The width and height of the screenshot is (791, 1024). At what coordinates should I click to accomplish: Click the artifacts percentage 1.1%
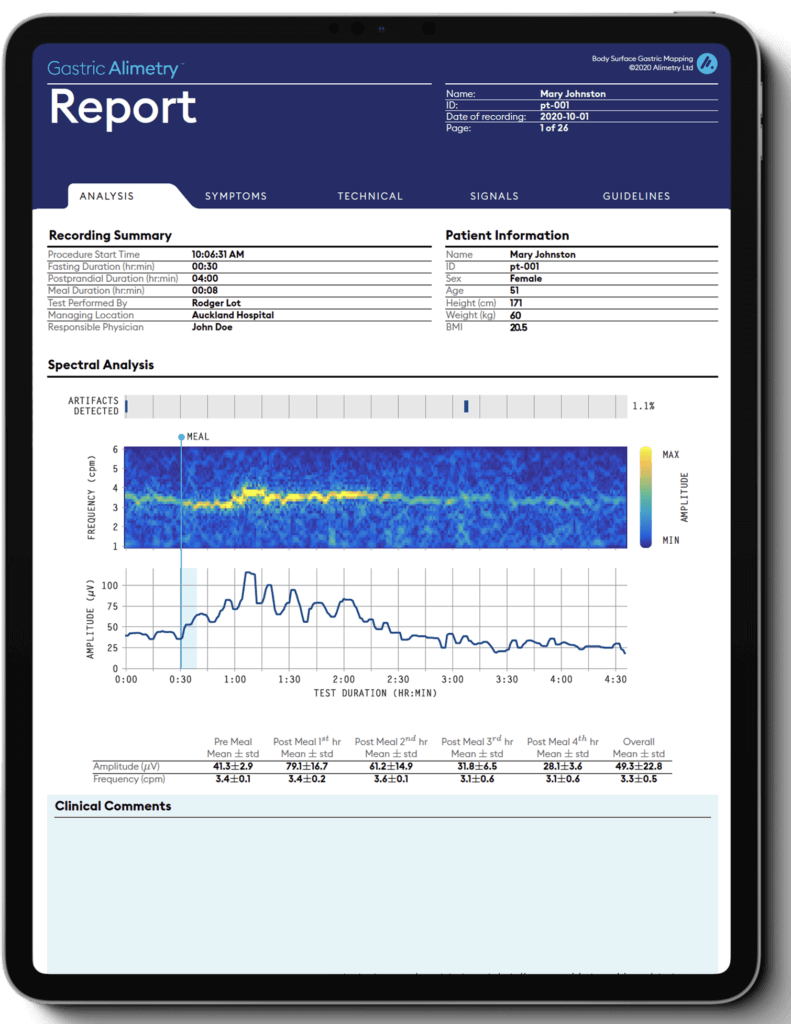[643, 406]
